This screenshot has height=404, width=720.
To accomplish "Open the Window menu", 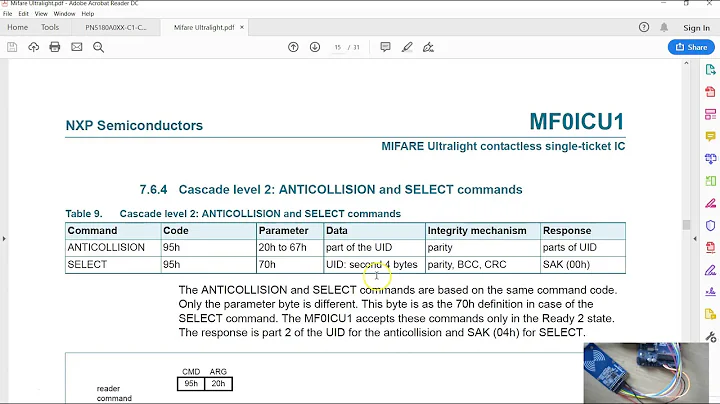I will point(64,14).
